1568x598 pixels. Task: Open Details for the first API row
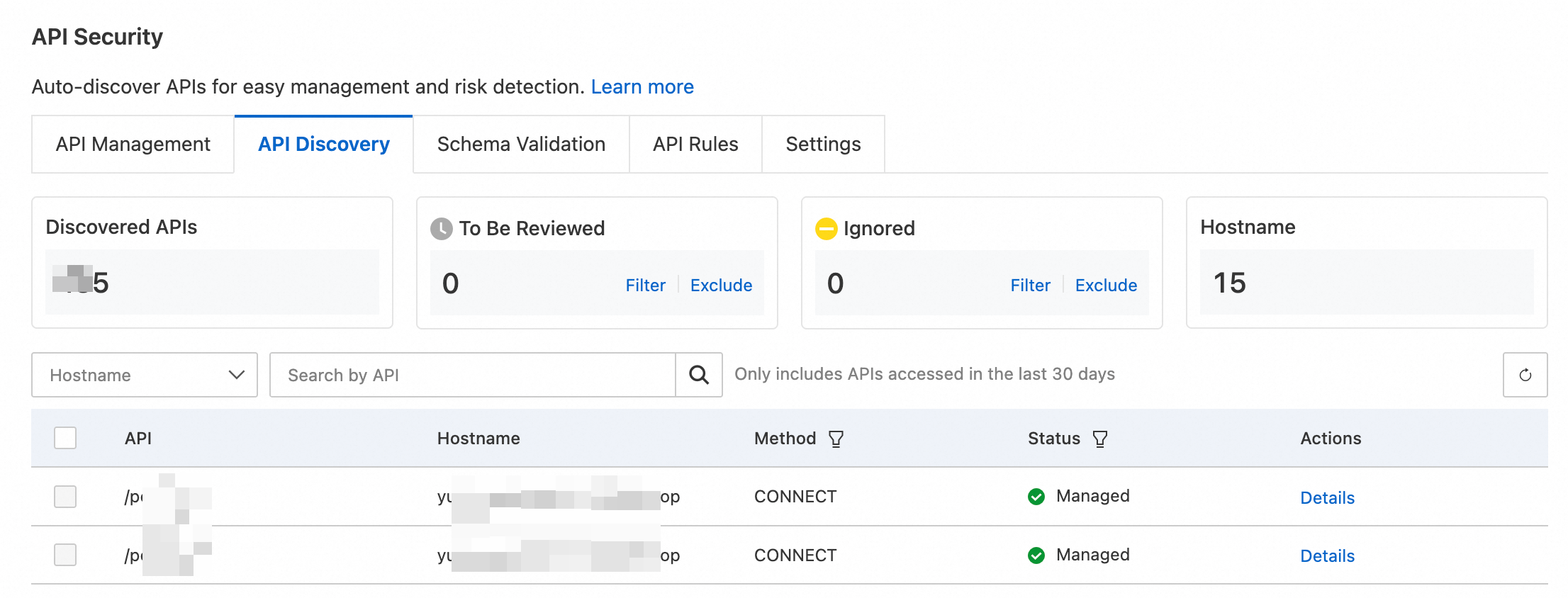click(x=1327, y=497)
